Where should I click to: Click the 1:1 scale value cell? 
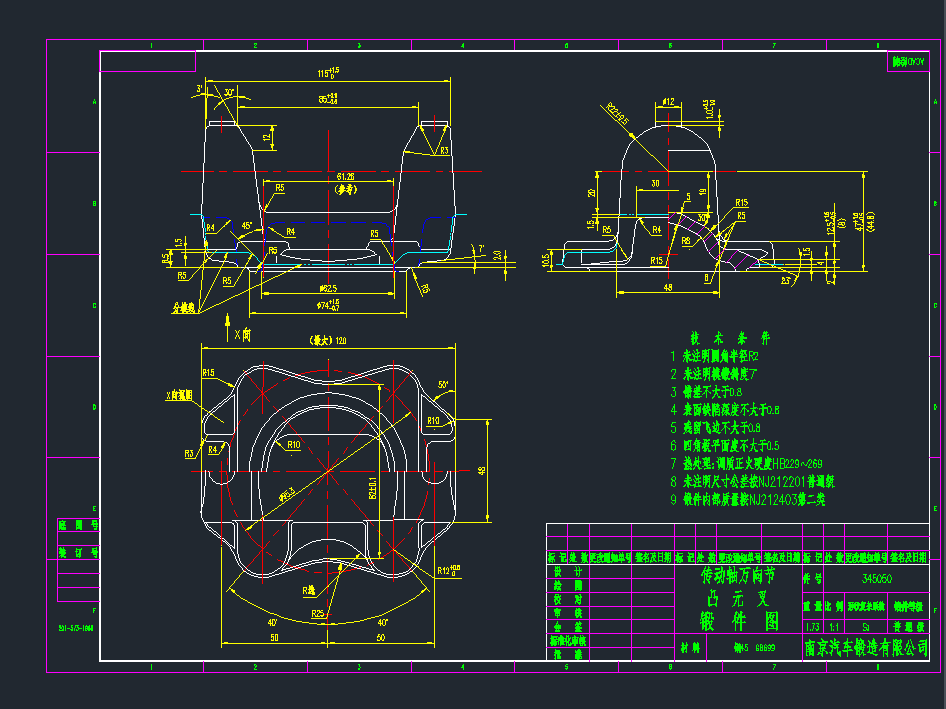pyautogui.click(x=833, y=627)
